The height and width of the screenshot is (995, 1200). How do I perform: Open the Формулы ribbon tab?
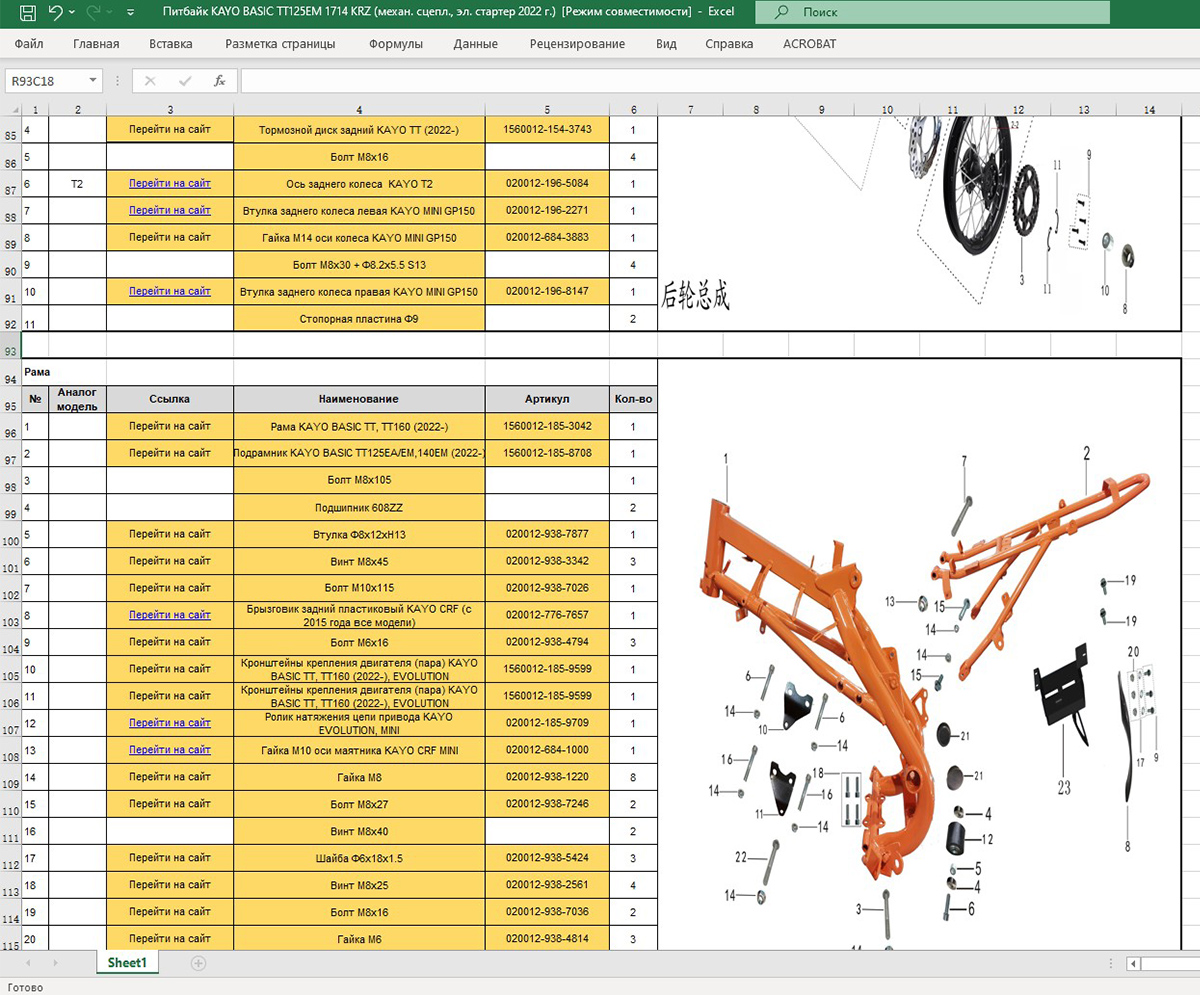(x=395, y=44)
